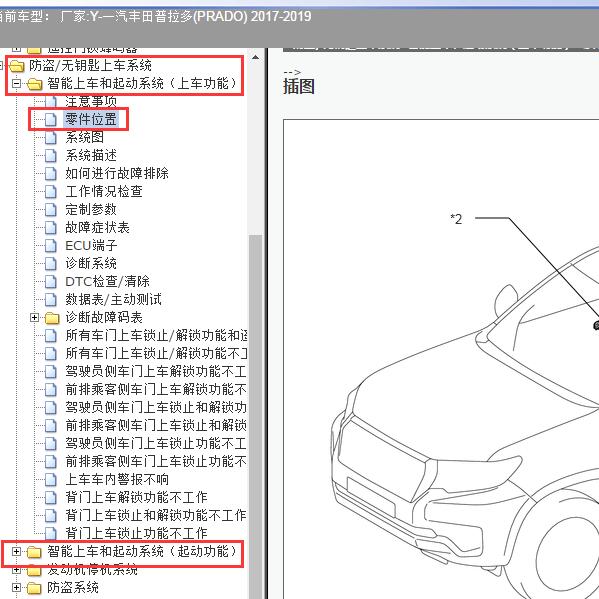The width and height of the screenshot is (599, 599).
Task: Open the 故障症状表 page
Action: pos(97,227)
